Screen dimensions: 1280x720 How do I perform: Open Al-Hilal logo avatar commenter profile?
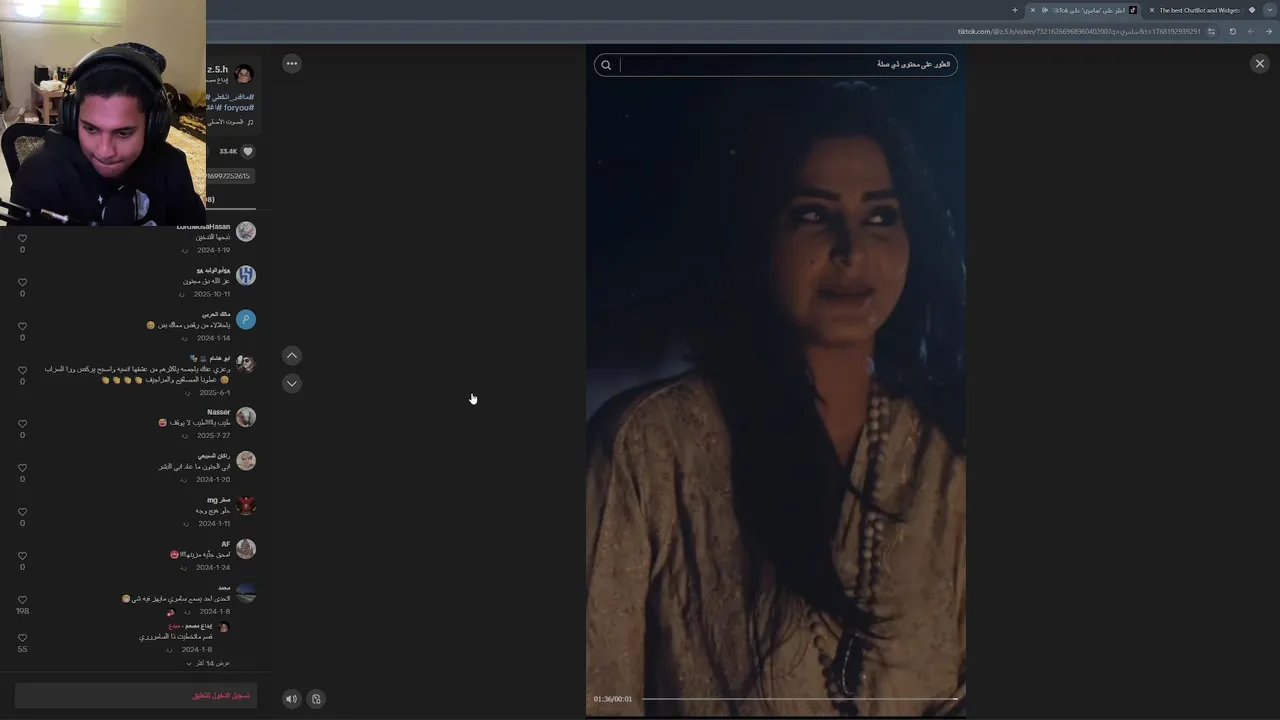coord(245,275)
